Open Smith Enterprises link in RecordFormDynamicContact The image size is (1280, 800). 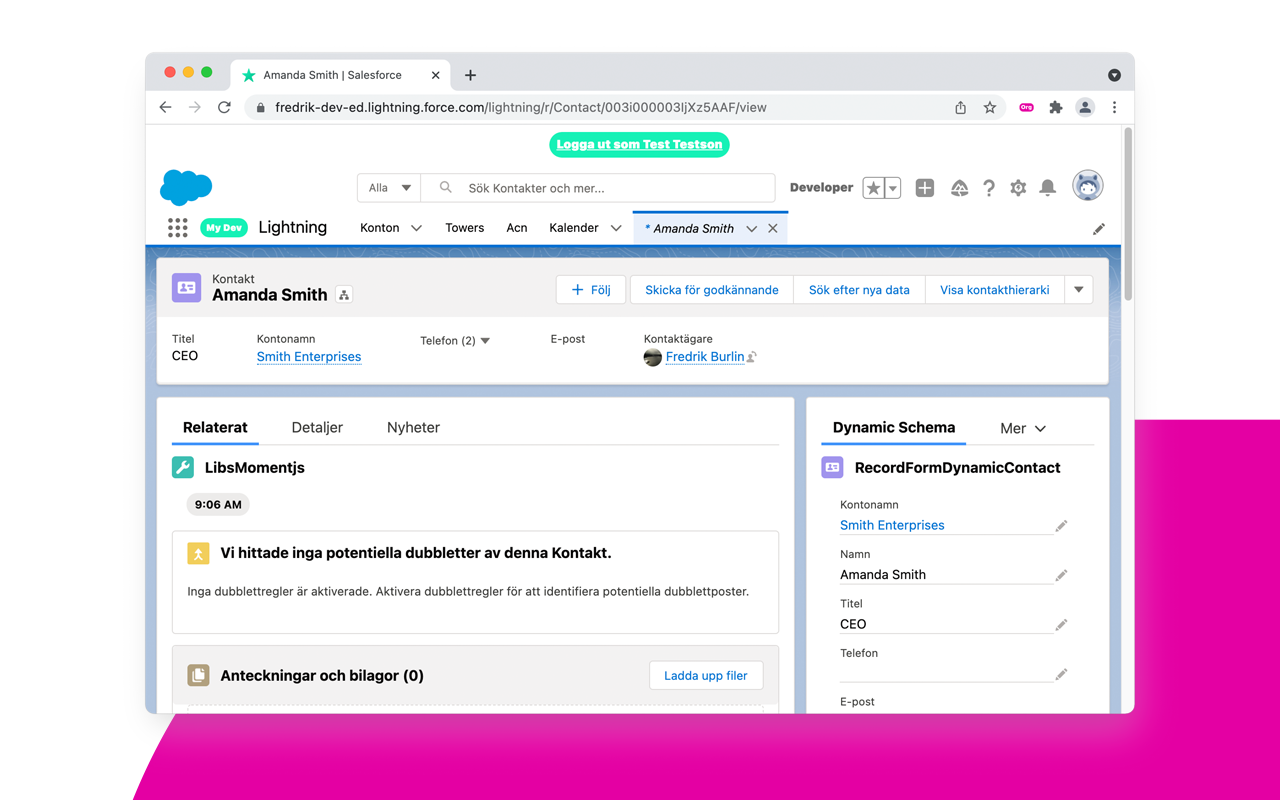click(892, 525)
